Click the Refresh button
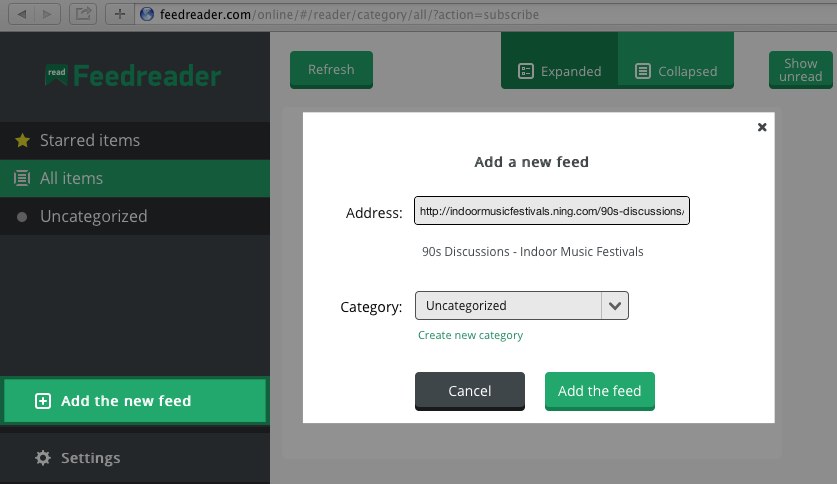Image resolution: width=837 pixels, height=484 pixels. (x=331, y=70)
